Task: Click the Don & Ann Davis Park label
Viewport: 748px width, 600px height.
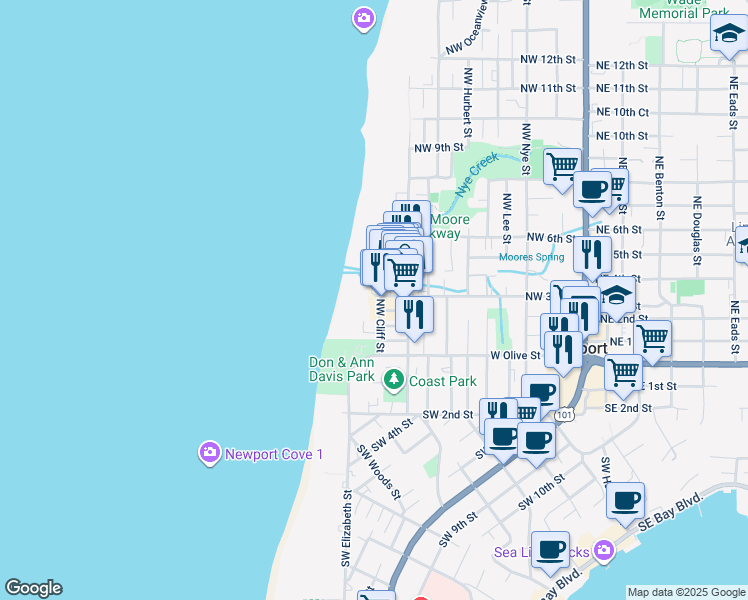Action: [342, 369]
